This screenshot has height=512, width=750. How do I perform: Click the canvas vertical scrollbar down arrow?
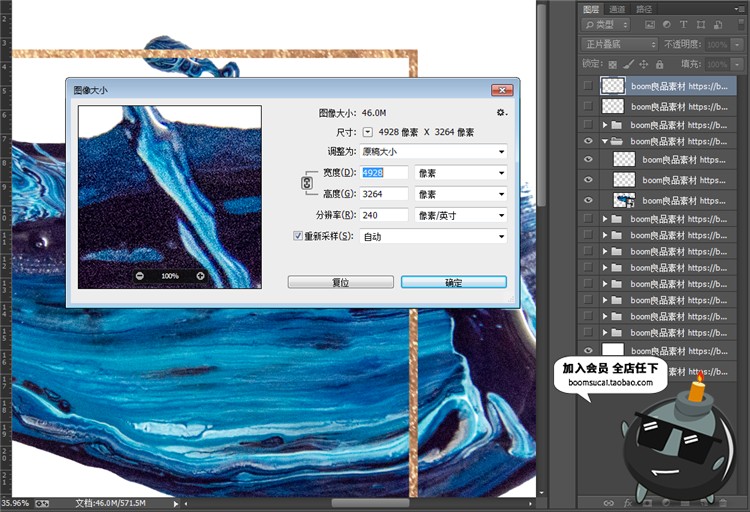(541, 493)
